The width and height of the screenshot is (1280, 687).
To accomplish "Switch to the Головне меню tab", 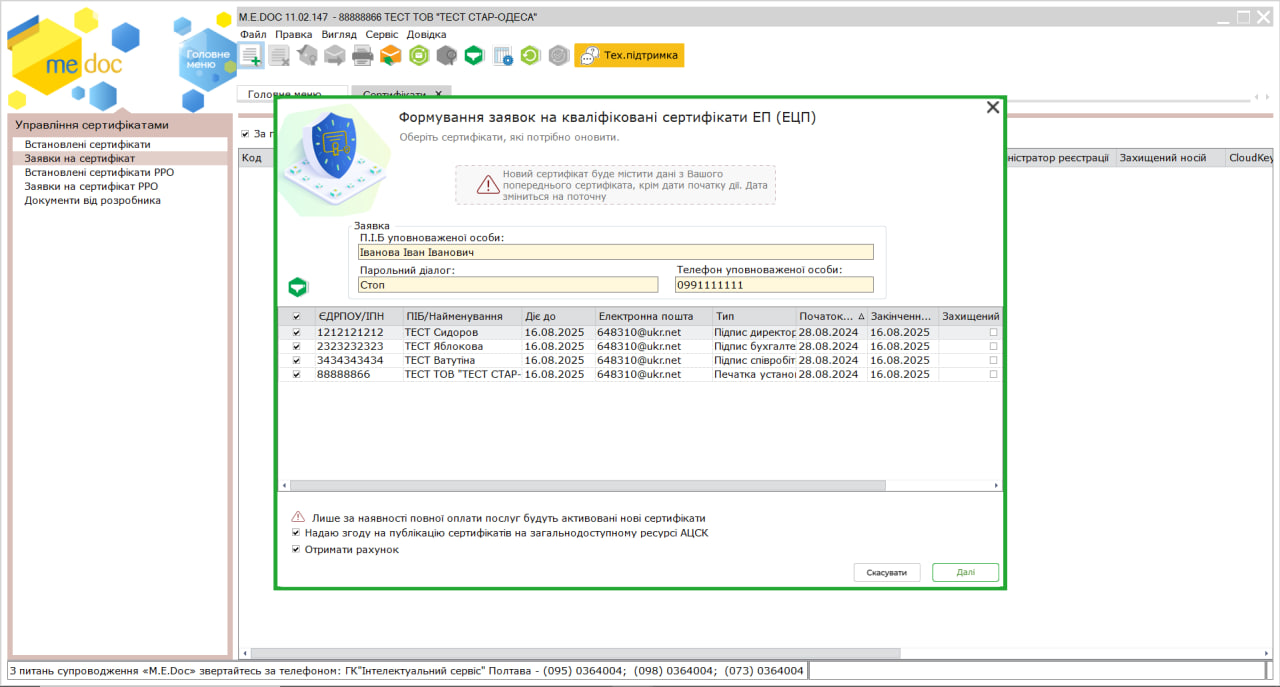I will click(292, 94).
